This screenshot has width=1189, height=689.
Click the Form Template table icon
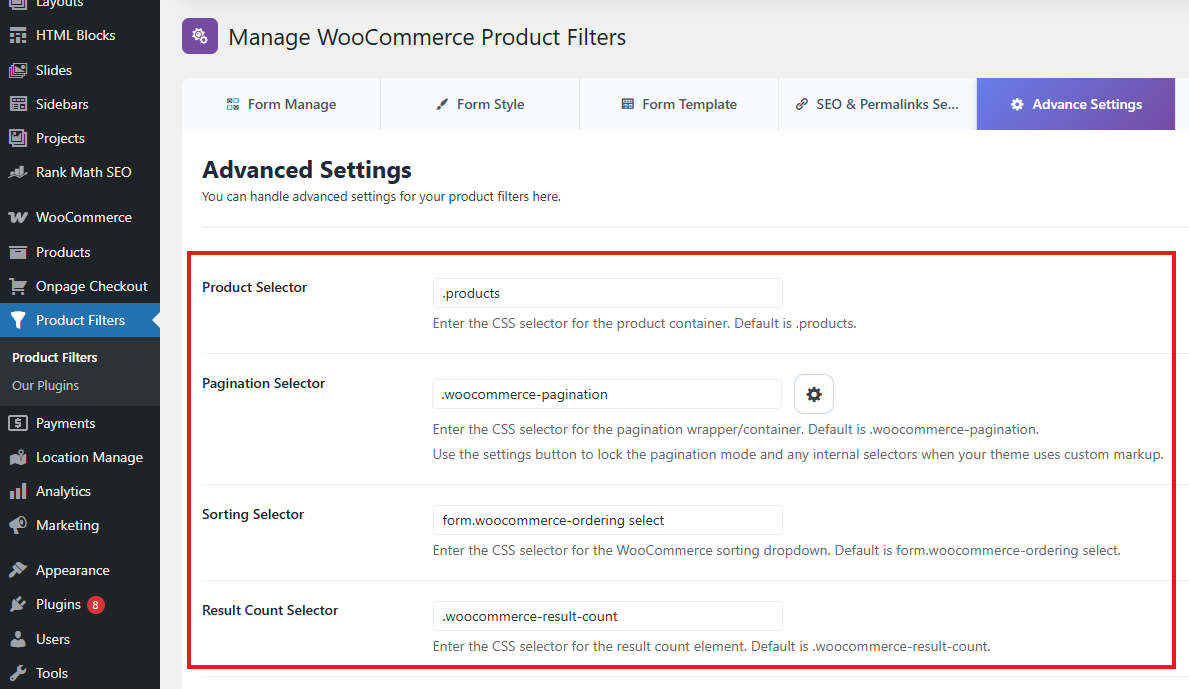[627, 104]
